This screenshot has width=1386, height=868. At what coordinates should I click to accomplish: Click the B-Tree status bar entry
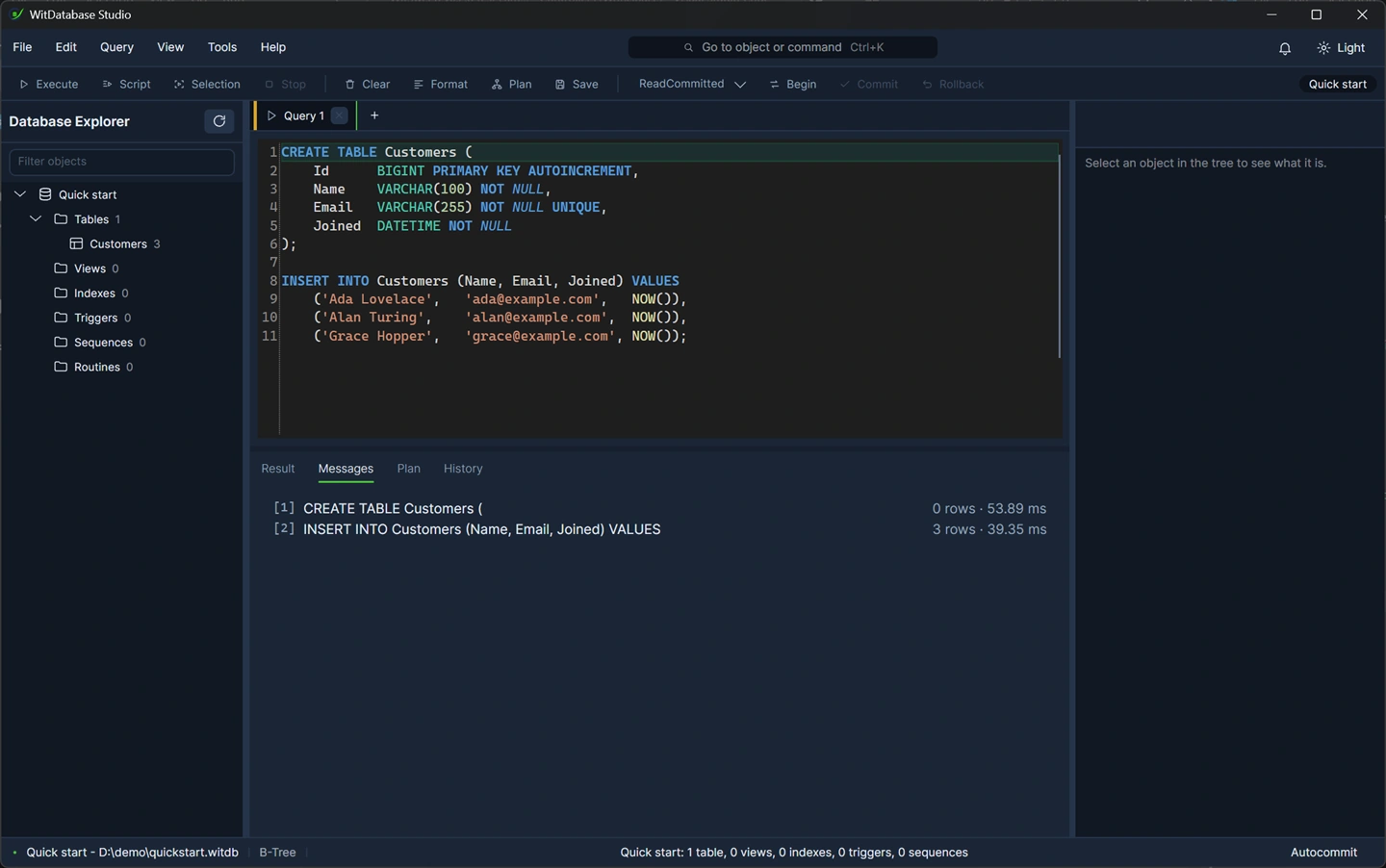coord(277,853)
